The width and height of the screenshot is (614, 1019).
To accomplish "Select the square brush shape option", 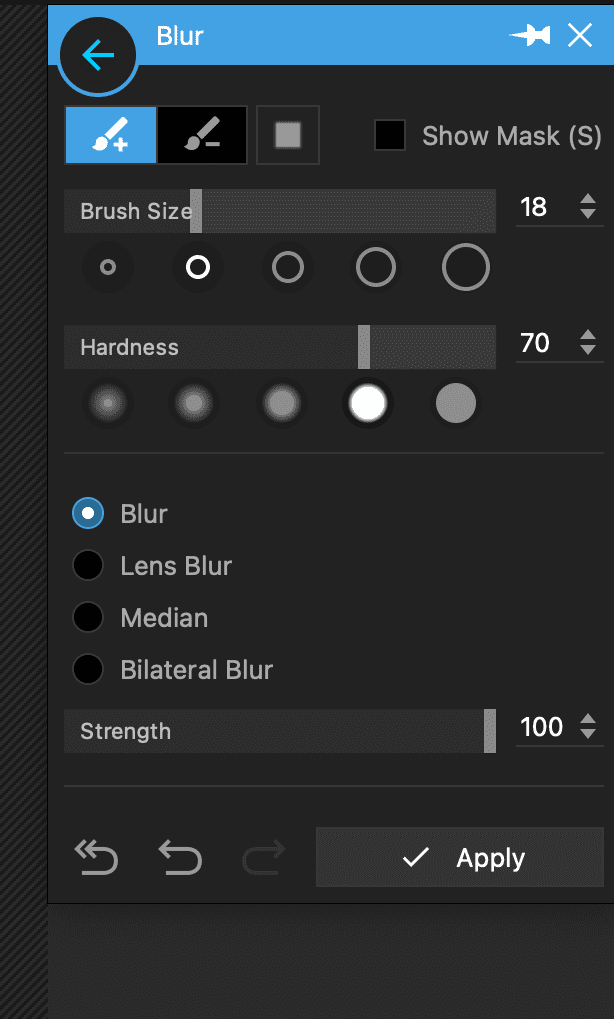I will click(287, 135).
